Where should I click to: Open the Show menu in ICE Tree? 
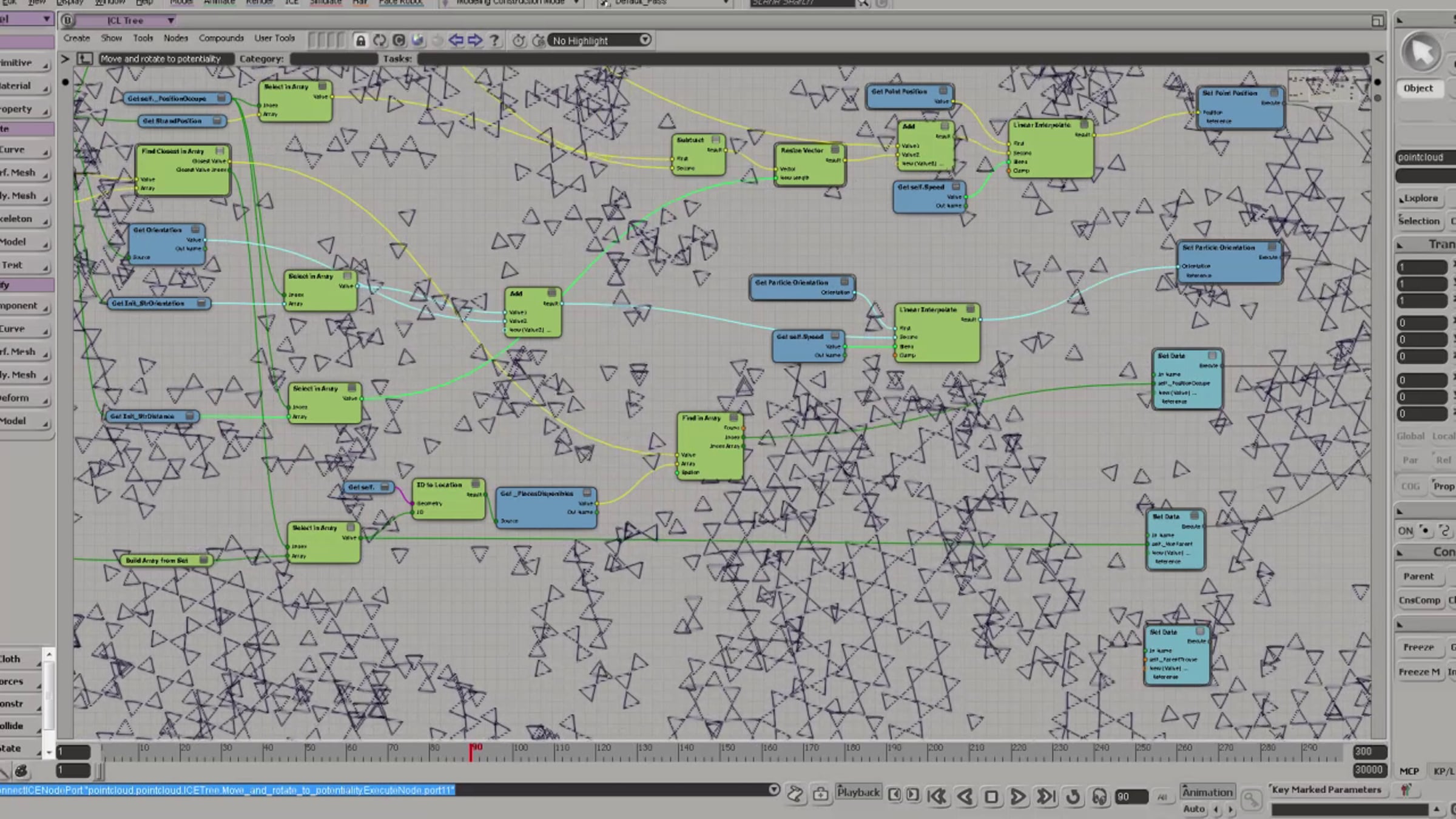(112, 38)
